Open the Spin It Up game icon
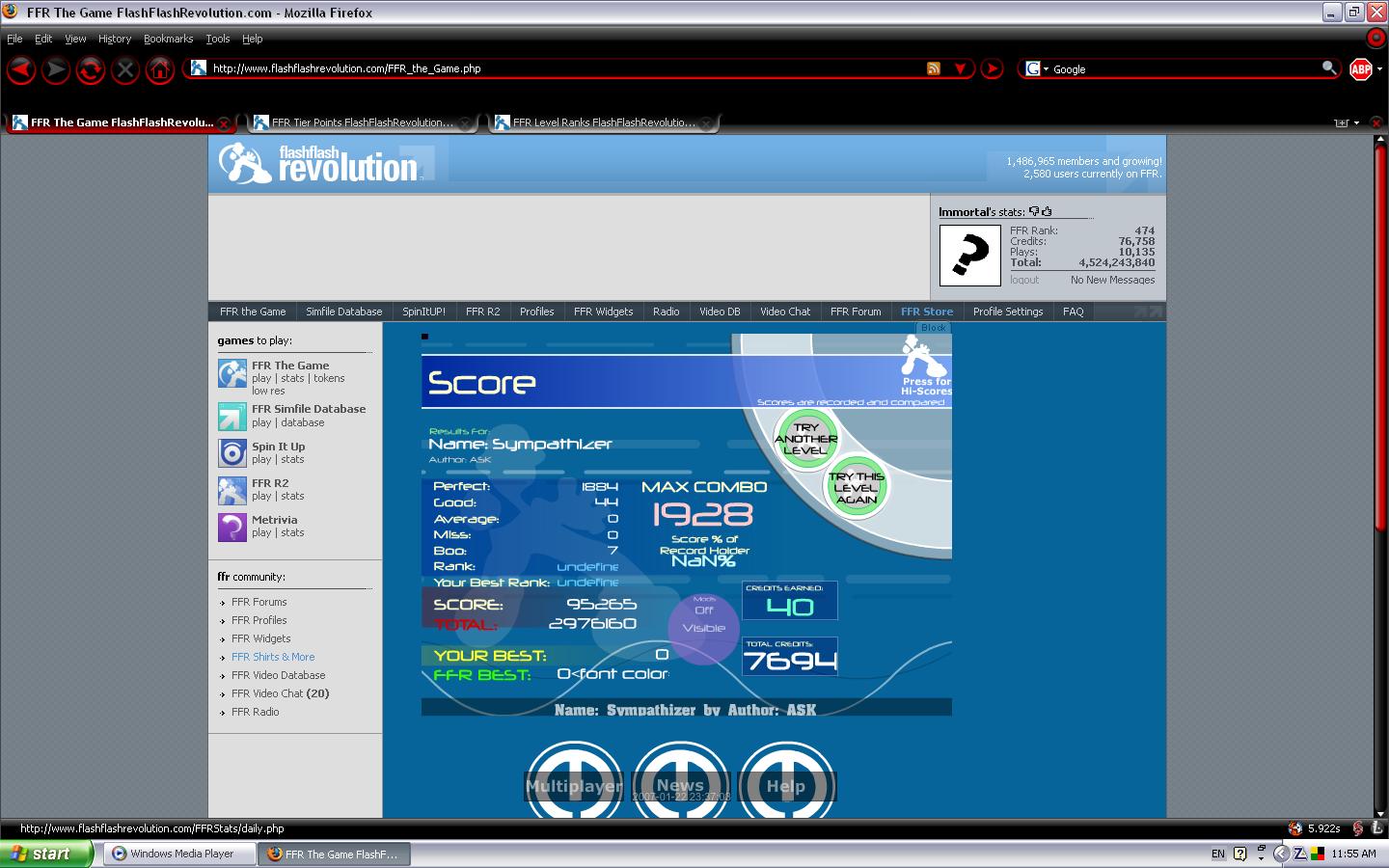 pyautogui.click(x=232, y=453)
